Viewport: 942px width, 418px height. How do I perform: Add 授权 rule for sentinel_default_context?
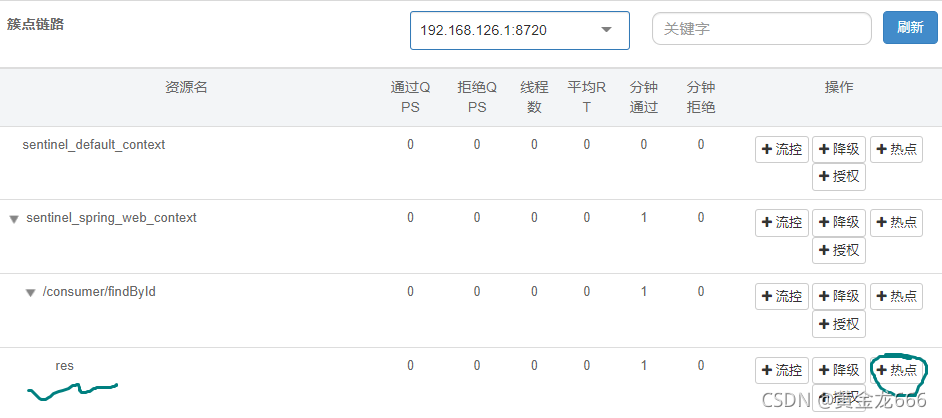coord(839,177)
